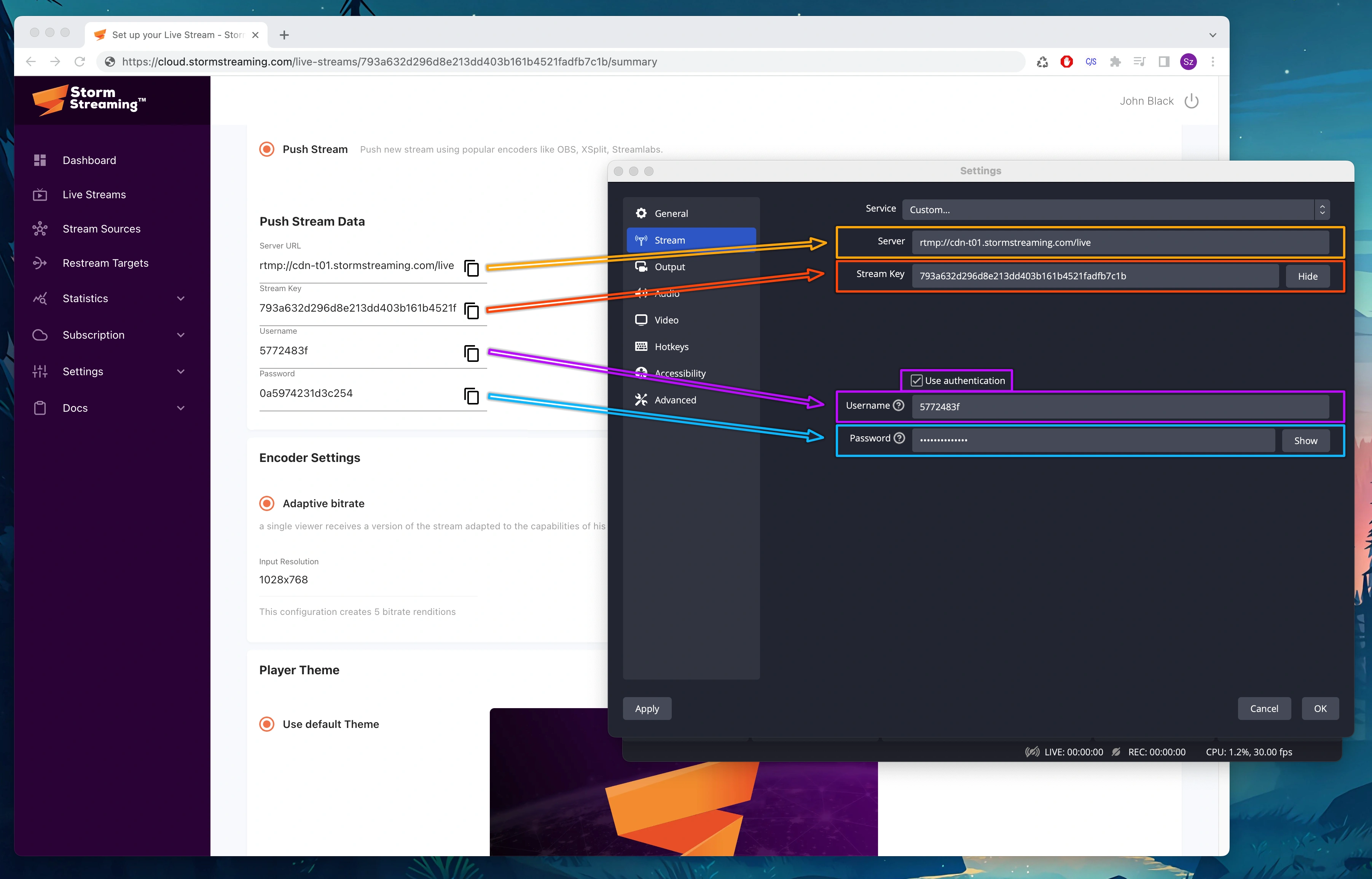
Task: Click the logout power icon
Action: (x=1191, y=101)
